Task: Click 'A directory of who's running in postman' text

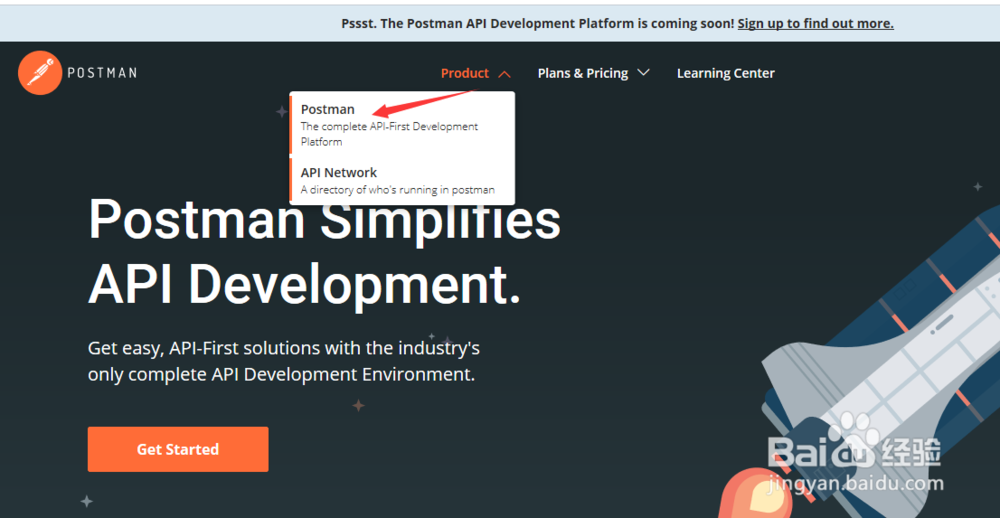Action: (398, 189)
